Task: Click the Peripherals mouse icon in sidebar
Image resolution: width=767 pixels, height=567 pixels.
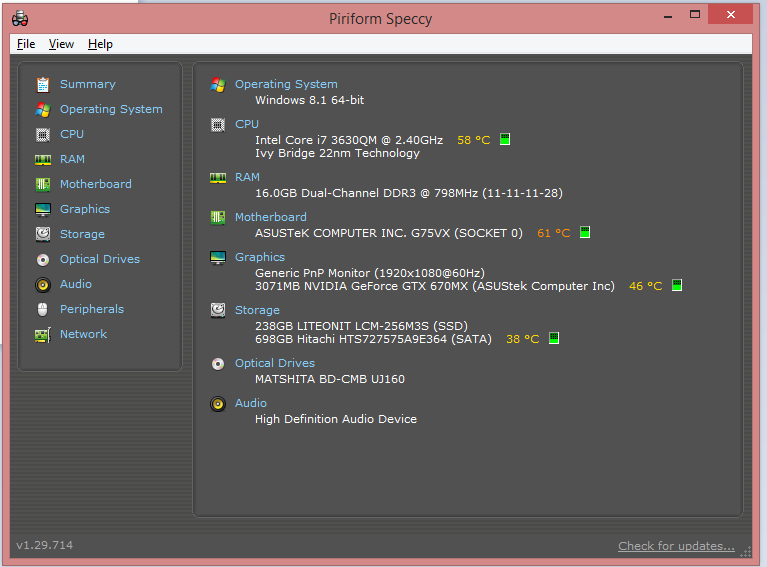Action: pos(43,310)
